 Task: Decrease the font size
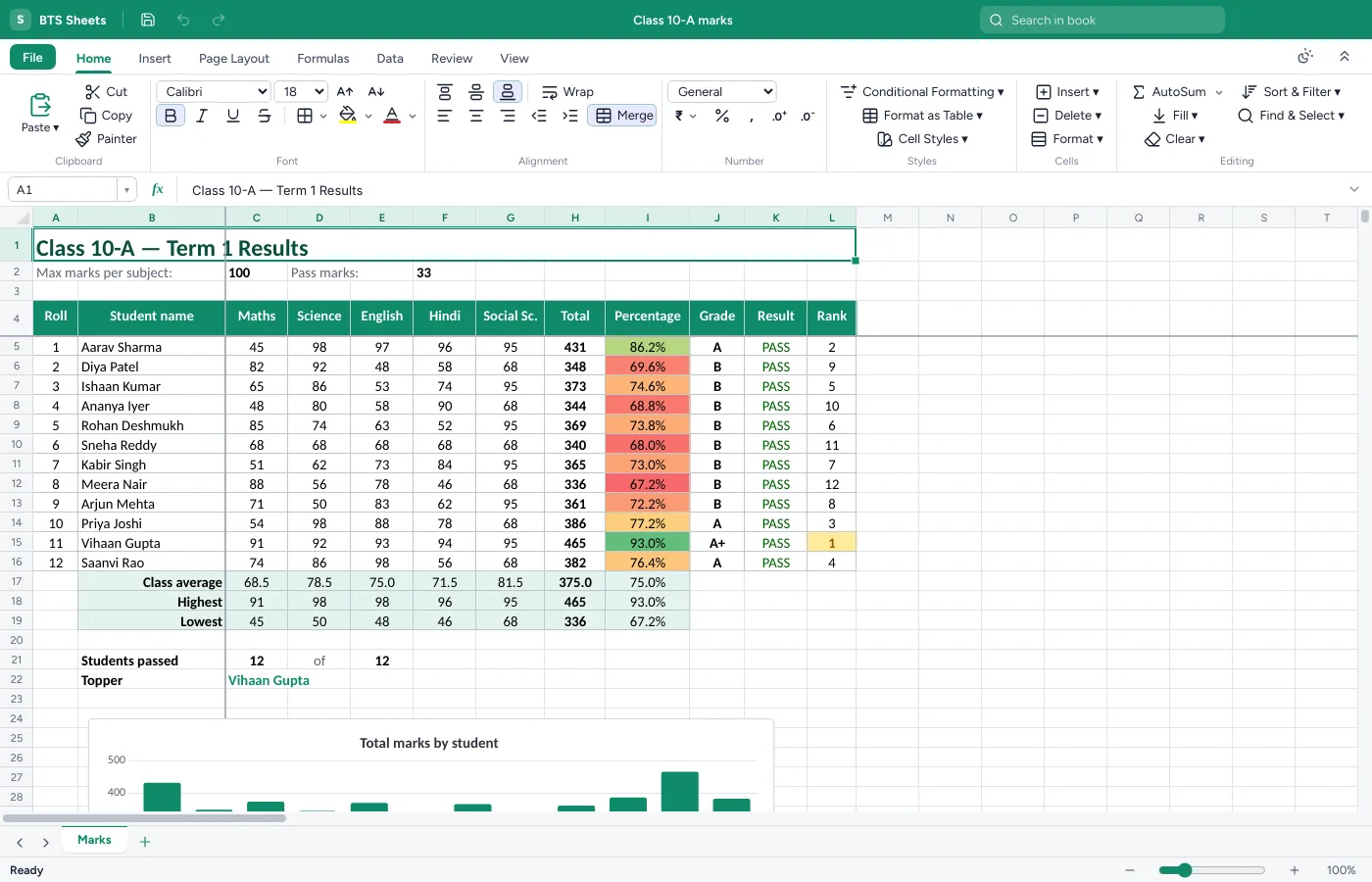click(376, 92)
